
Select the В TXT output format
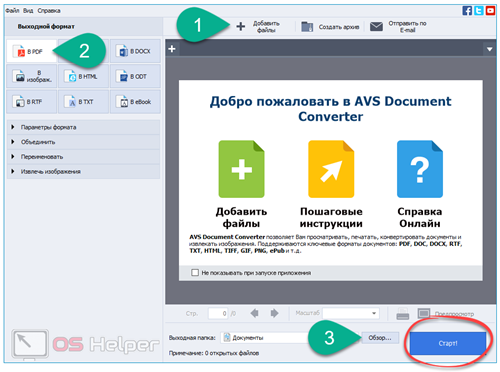pyautogui.click(x=83, y=102)
